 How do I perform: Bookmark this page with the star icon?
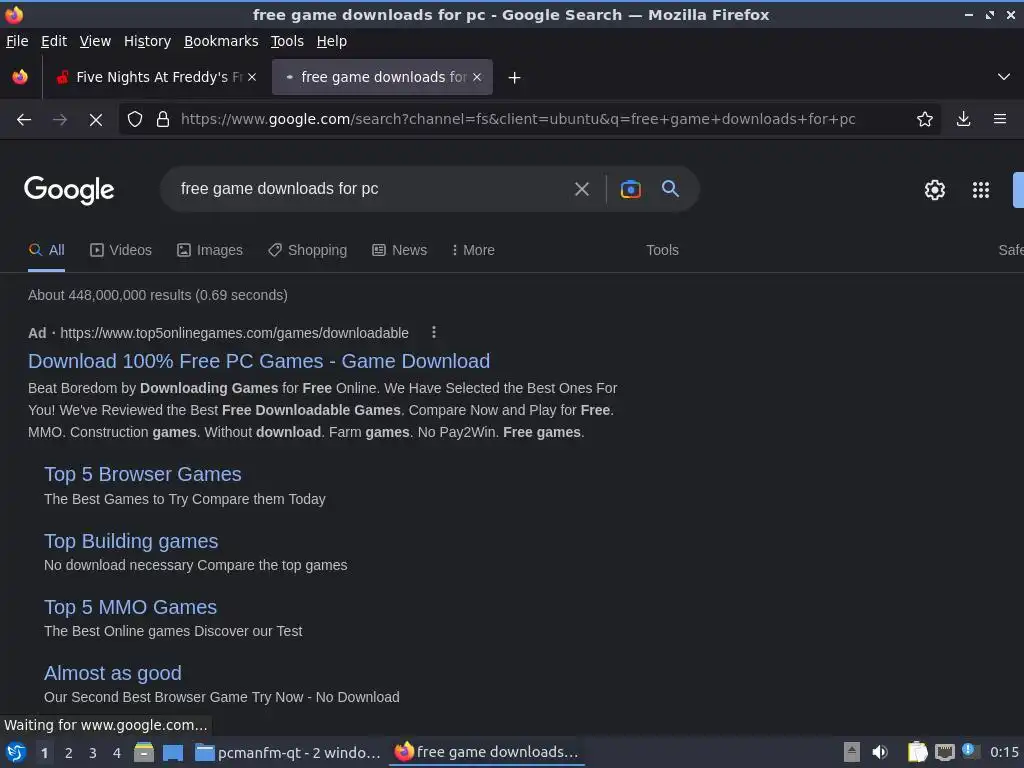(x=925, y=120)
